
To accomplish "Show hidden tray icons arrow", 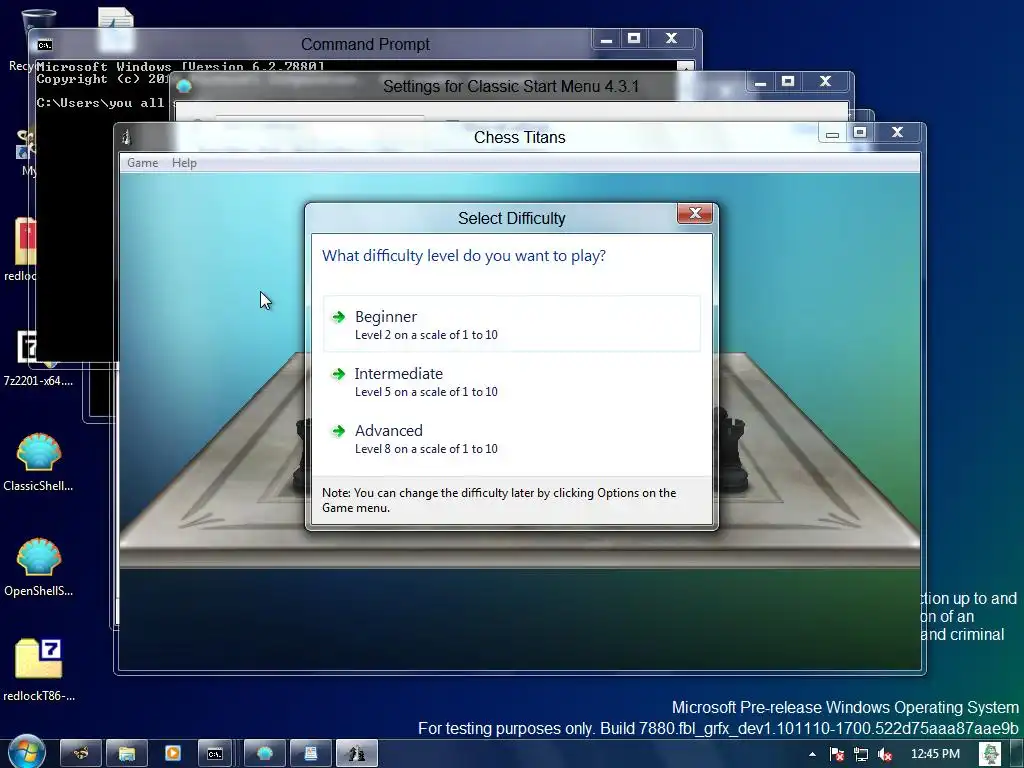I will (812, 754).
